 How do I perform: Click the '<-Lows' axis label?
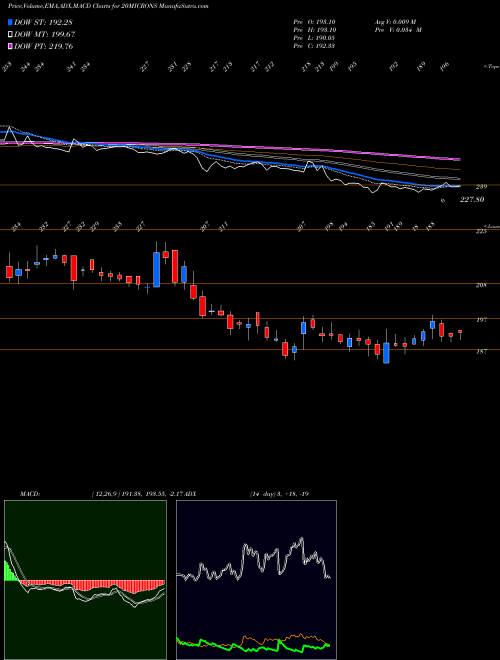pos(492,226)
